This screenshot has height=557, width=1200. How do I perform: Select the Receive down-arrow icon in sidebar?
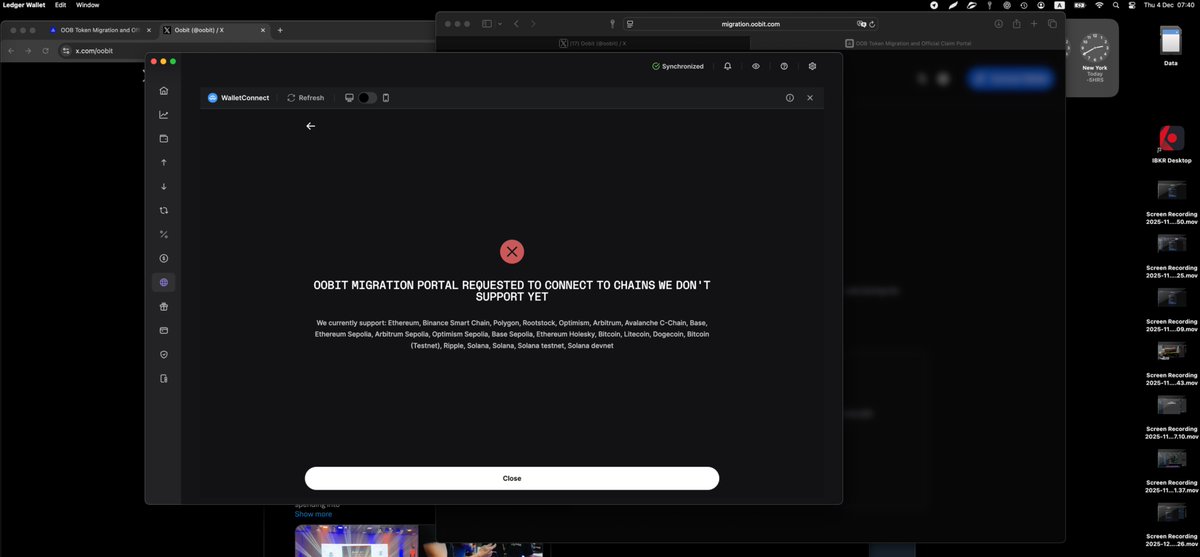point(164,187)
